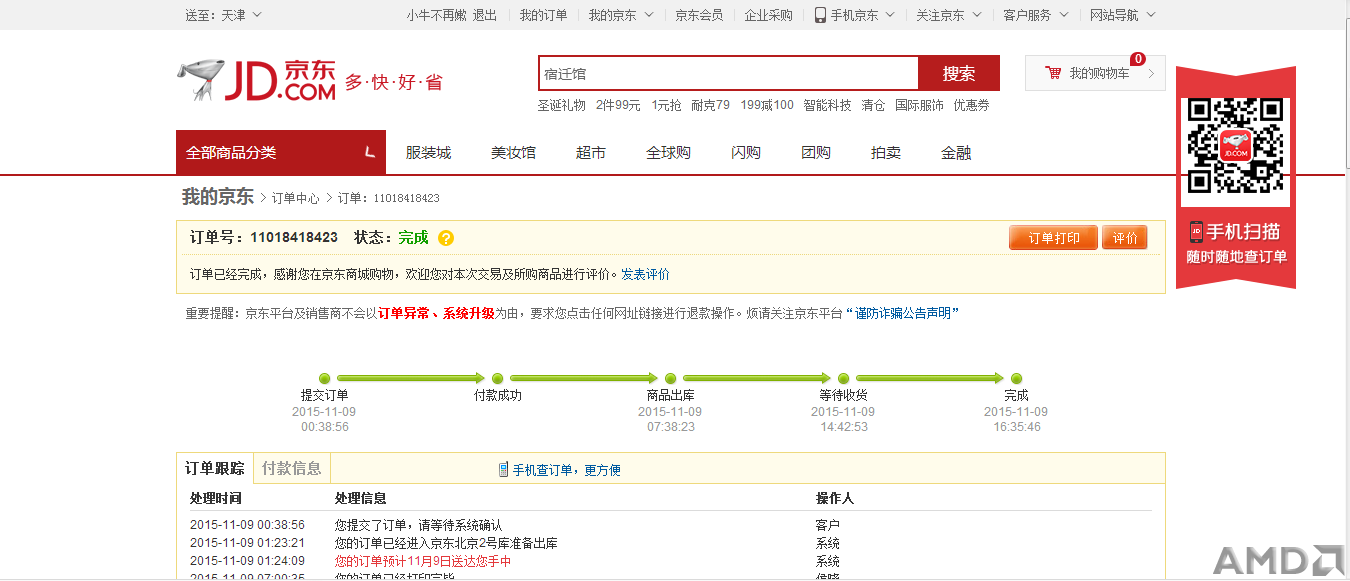1350x581 pixels.
Task: Expand the 客户服务 dropdown
Action: (x=1036, y=15)
